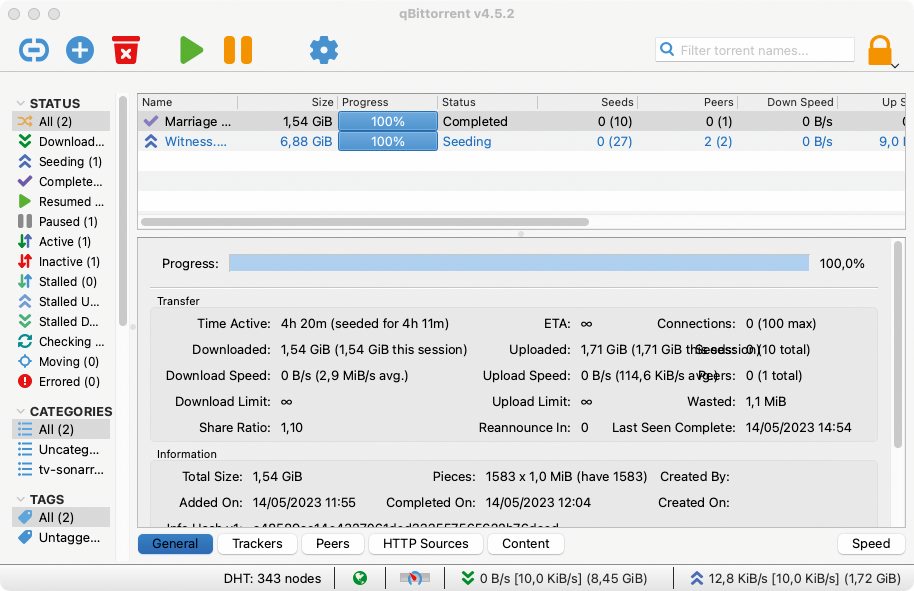This screenshot has height=591, width=914.
Task: Click the Marriage torrent 100% progress bar
Action: click(388, 121)
